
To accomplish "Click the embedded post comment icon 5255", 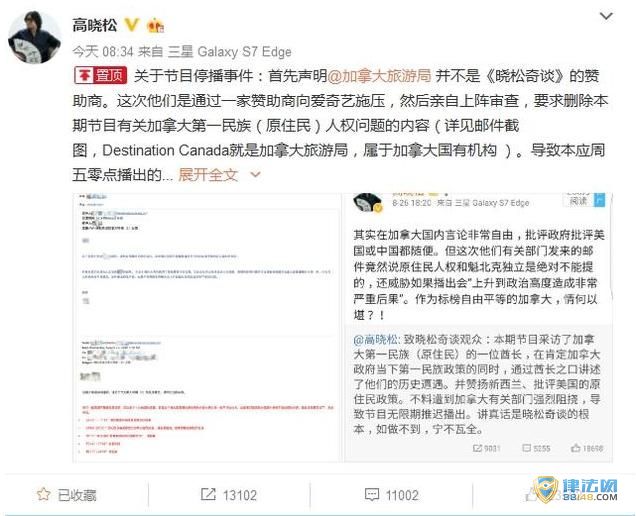I will tap(526, 448).
